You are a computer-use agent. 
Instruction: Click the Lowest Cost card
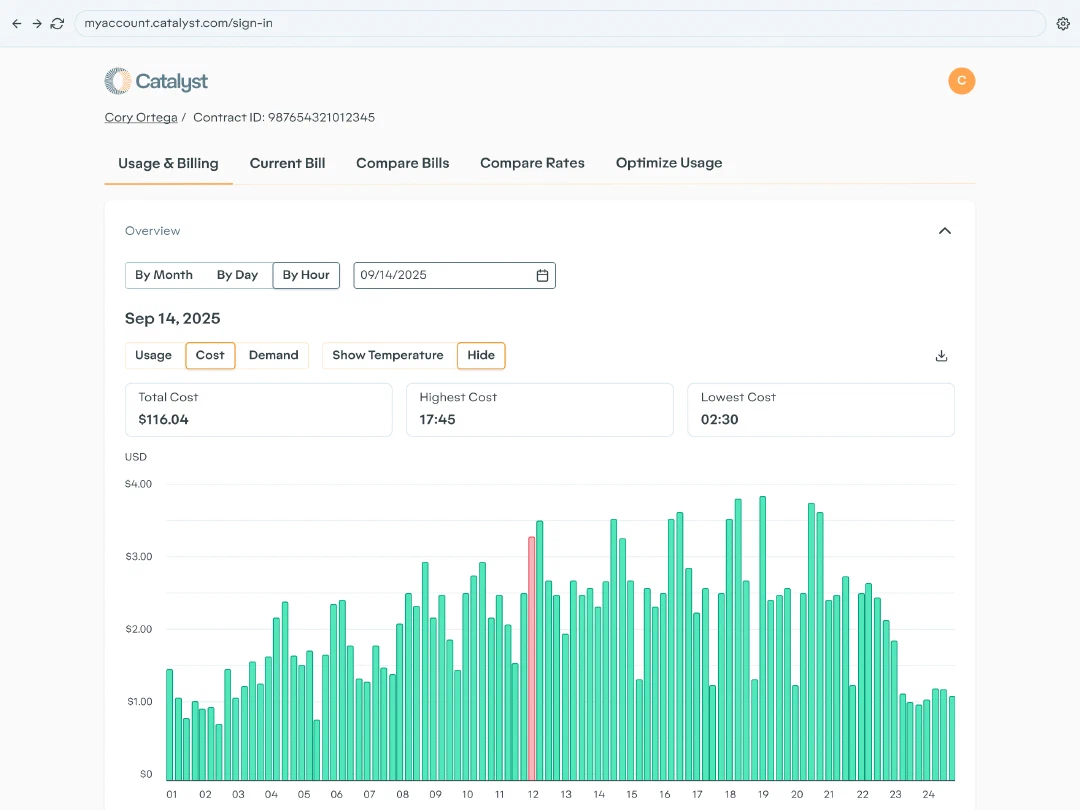[821, 410]
